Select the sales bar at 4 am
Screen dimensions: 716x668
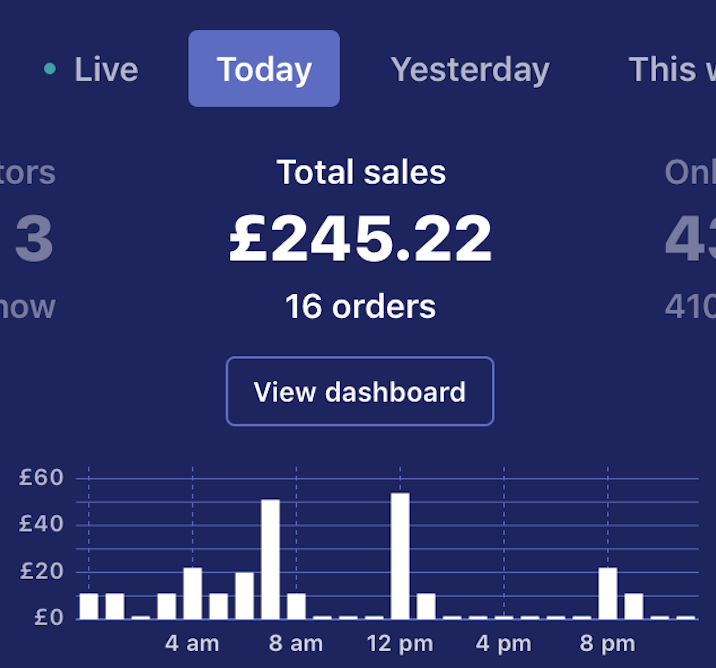pyautogui.click(x=192, y=593)
